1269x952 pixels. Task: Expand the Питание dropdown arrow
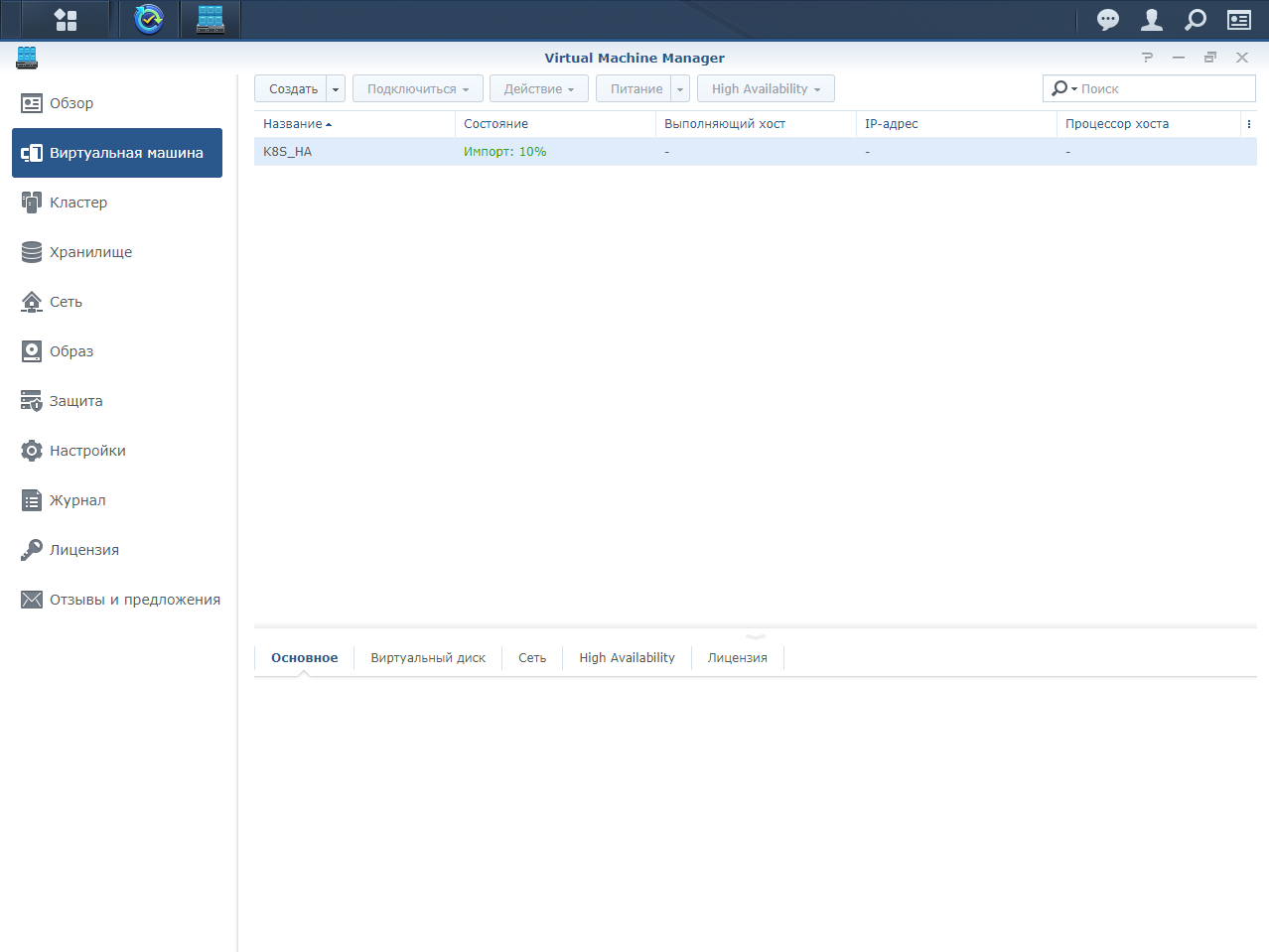click(x=680, y=88)
